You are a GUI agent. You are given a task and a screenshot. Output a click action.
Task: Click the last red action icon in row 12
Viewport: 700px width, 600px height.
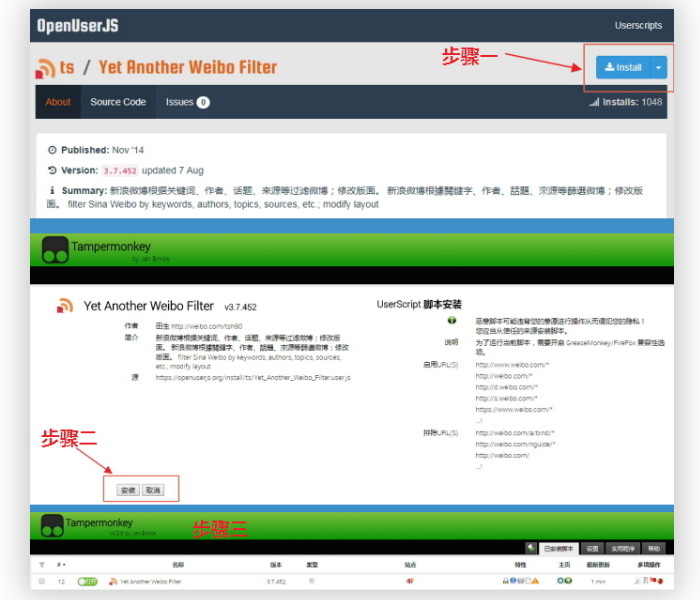point(660,581)
